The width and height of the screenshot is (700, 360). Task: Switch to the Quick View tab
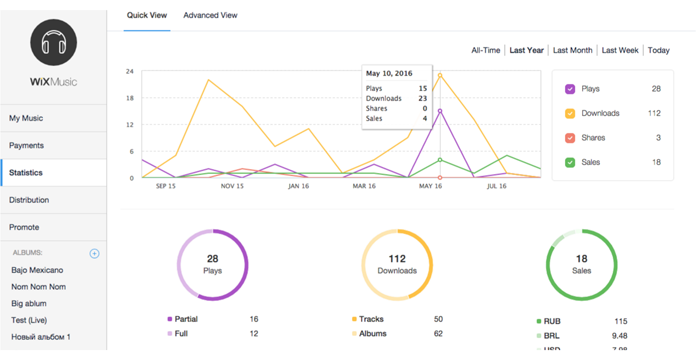[147, 15]
